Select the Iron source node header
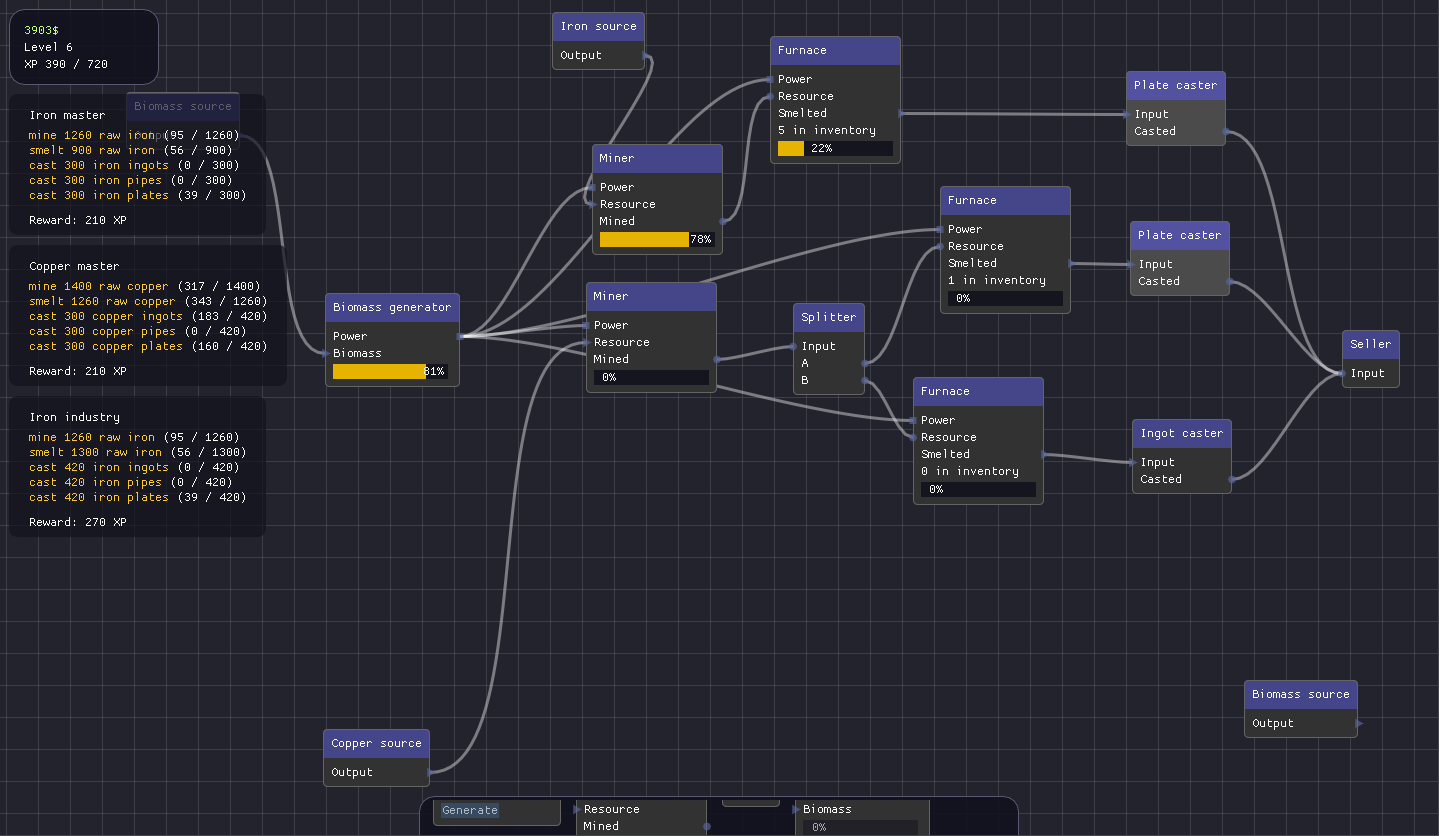Screen dimensions: 1439x836 598,26
